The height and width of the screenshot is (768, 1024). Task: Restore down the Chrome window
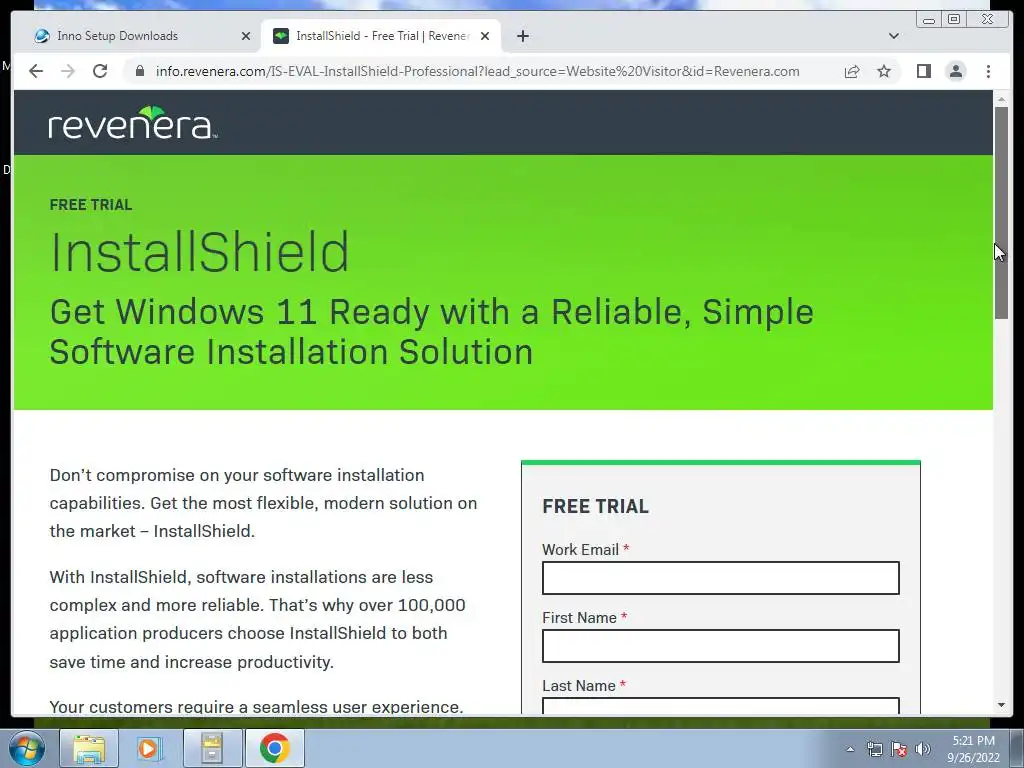953,20
